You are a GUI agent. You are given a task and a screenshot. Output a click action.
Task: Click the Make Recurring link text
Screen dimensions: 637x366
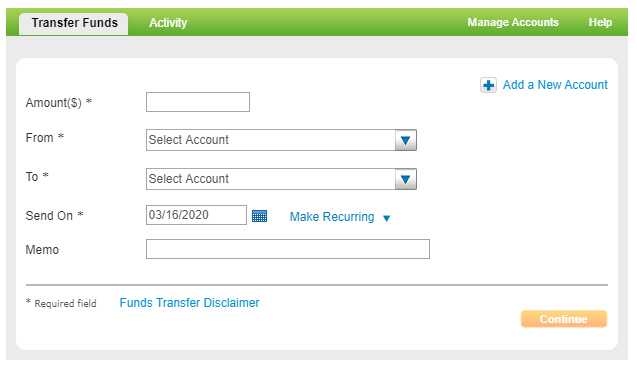(x=332, y=217)
